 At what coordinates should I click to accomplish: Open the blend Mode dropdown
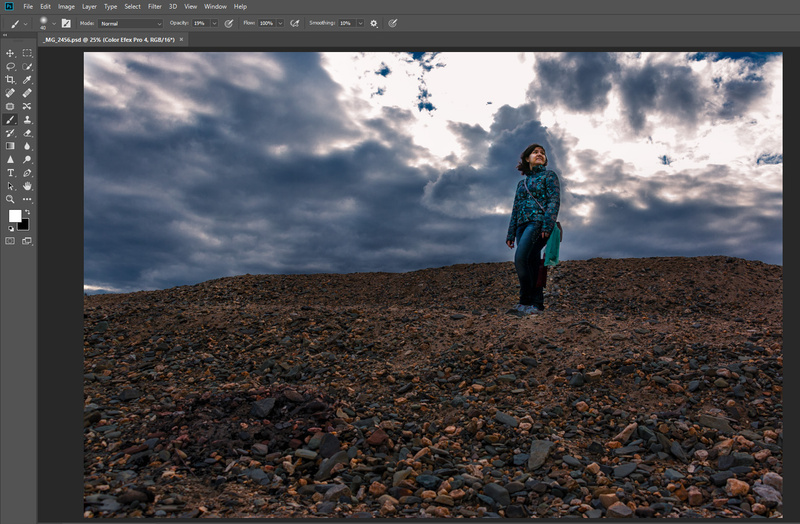[131, 22]
